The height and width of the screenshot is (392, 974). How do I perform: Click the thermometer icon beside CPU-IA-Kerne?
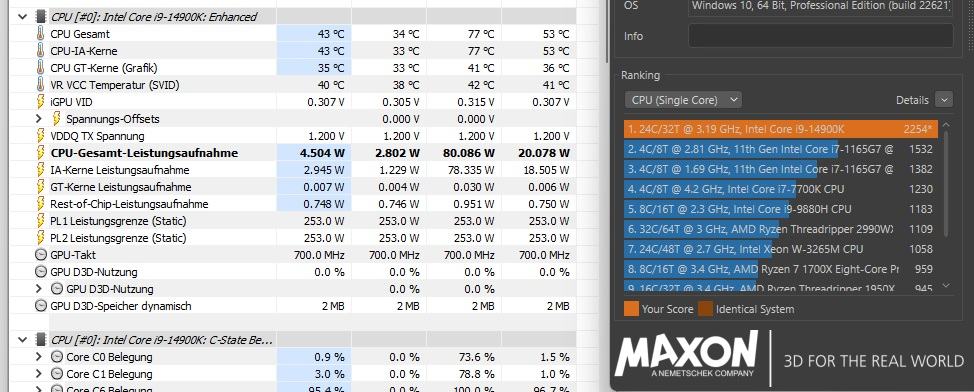click(41, 50)
